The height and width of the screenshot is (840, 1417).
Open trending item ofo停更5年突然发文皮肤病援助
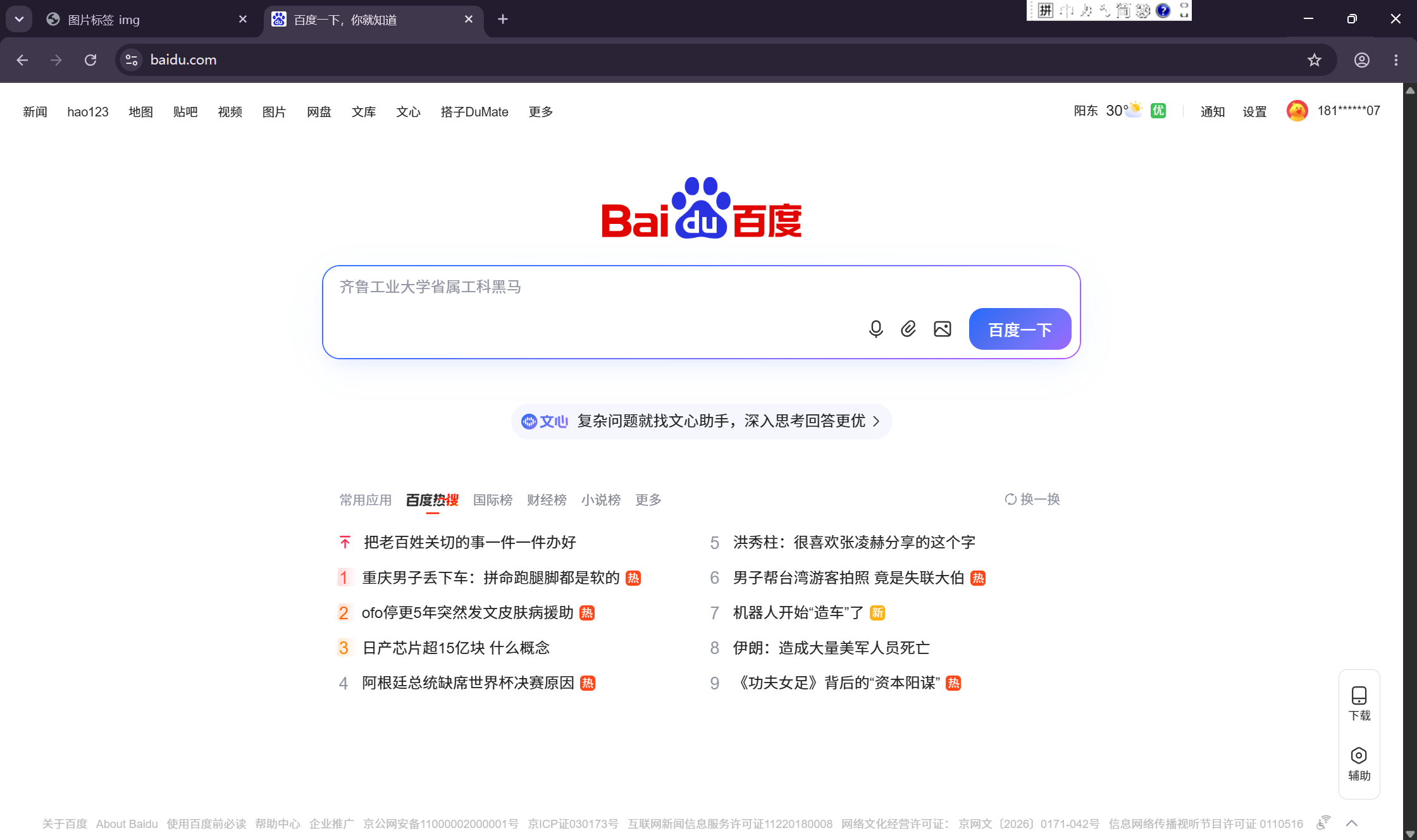point(467,613)
